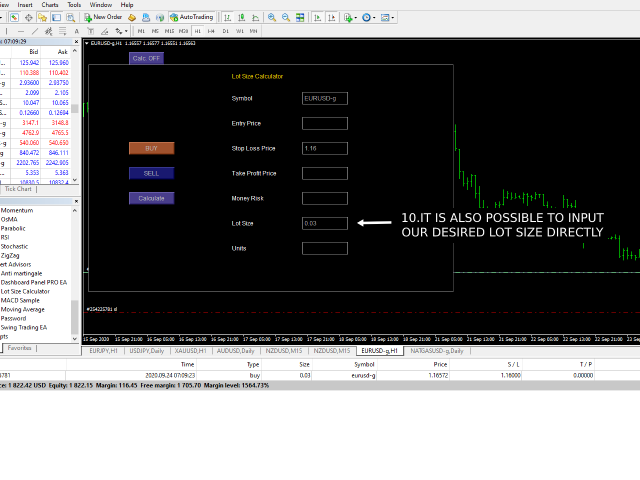Collapse chart title triangle near EURUSD-g,H1

(x=87, y=43)
